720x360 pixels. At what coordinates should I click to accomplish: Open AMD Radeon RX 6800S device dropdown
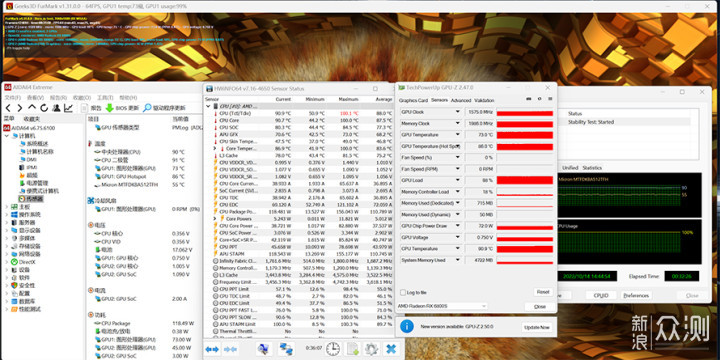pos(441,306)
